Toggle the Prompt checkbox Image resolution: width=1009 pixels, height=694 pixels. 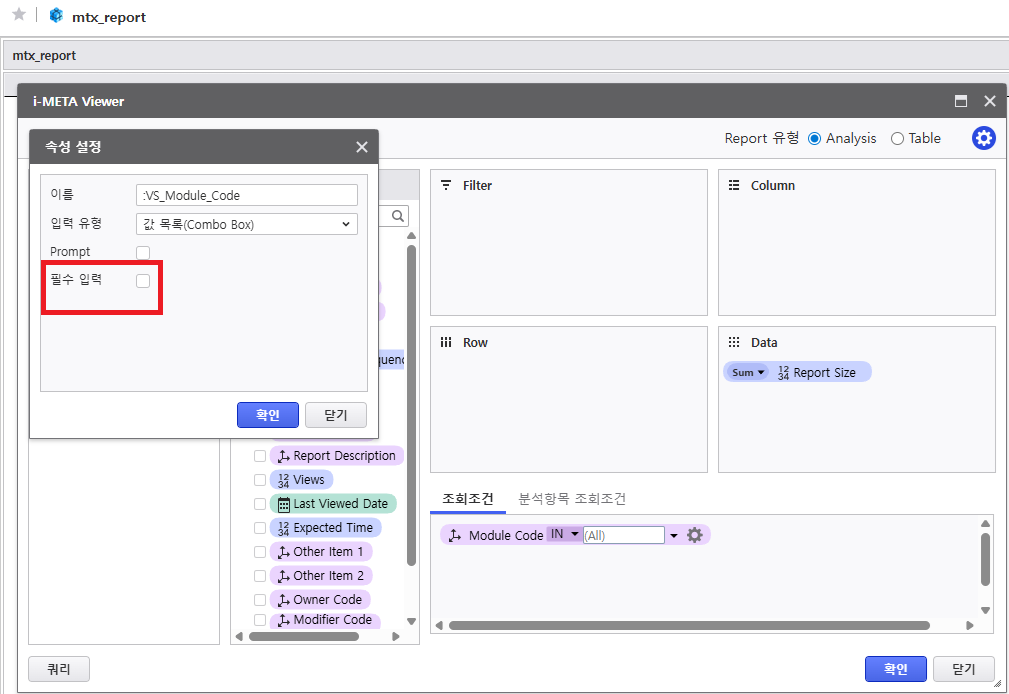point(143,252)
